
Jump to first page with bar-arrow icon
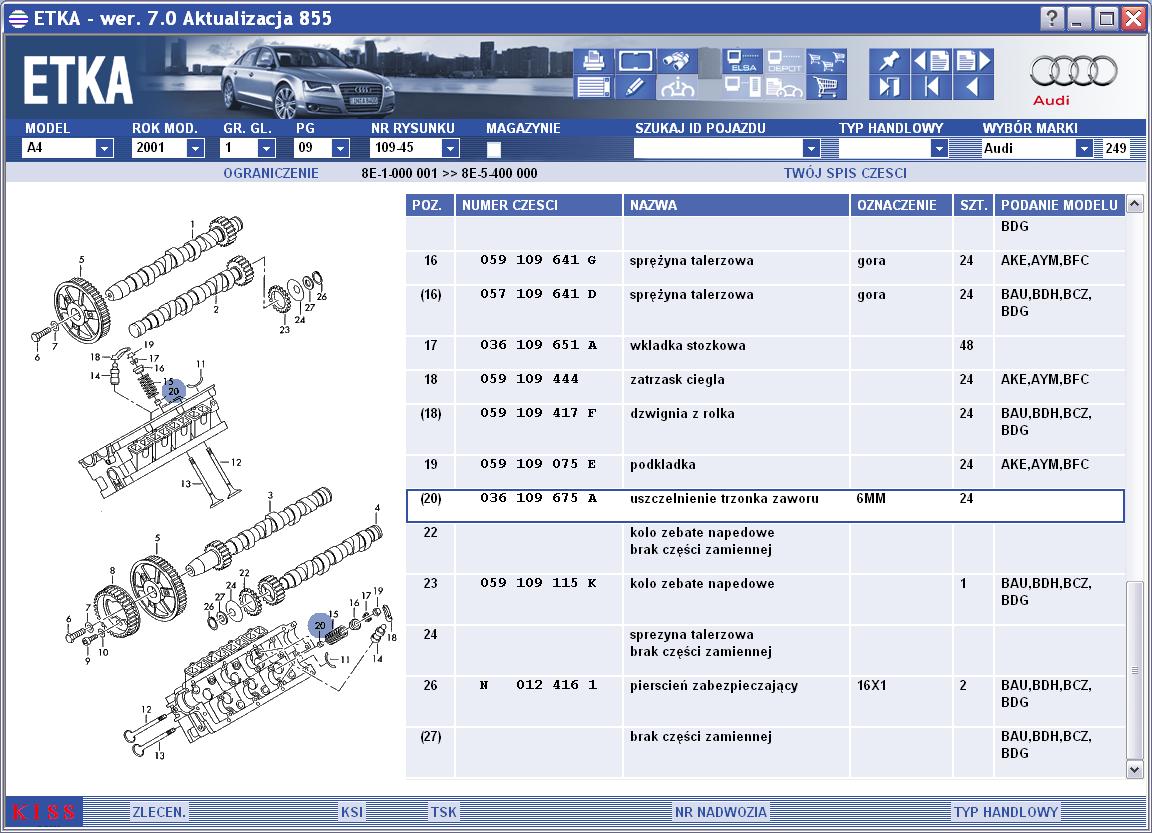pyautogui.click(x=931, y=88)
